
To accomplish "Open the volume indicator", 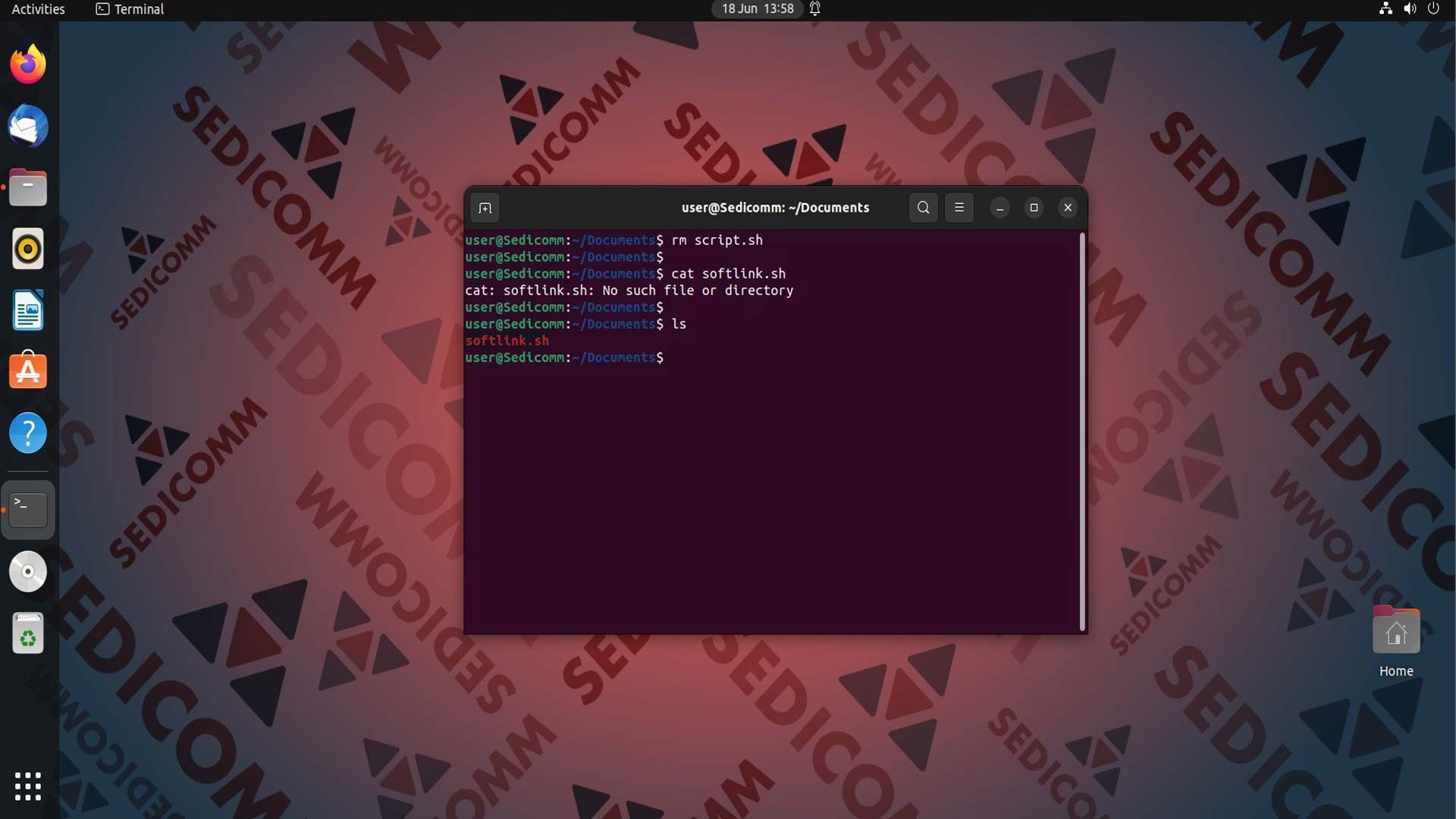I will [1410, 9].
